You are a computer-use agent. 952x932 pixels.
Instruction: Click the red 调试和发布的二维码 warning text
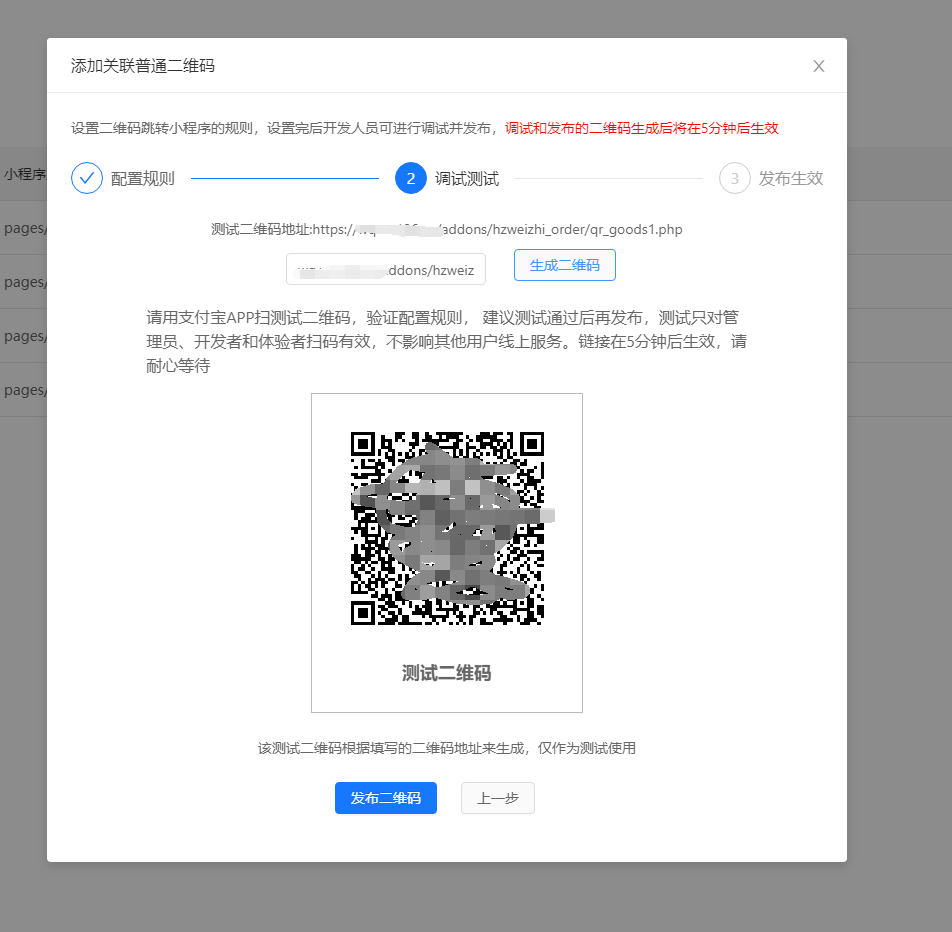(x=642, y=128)
